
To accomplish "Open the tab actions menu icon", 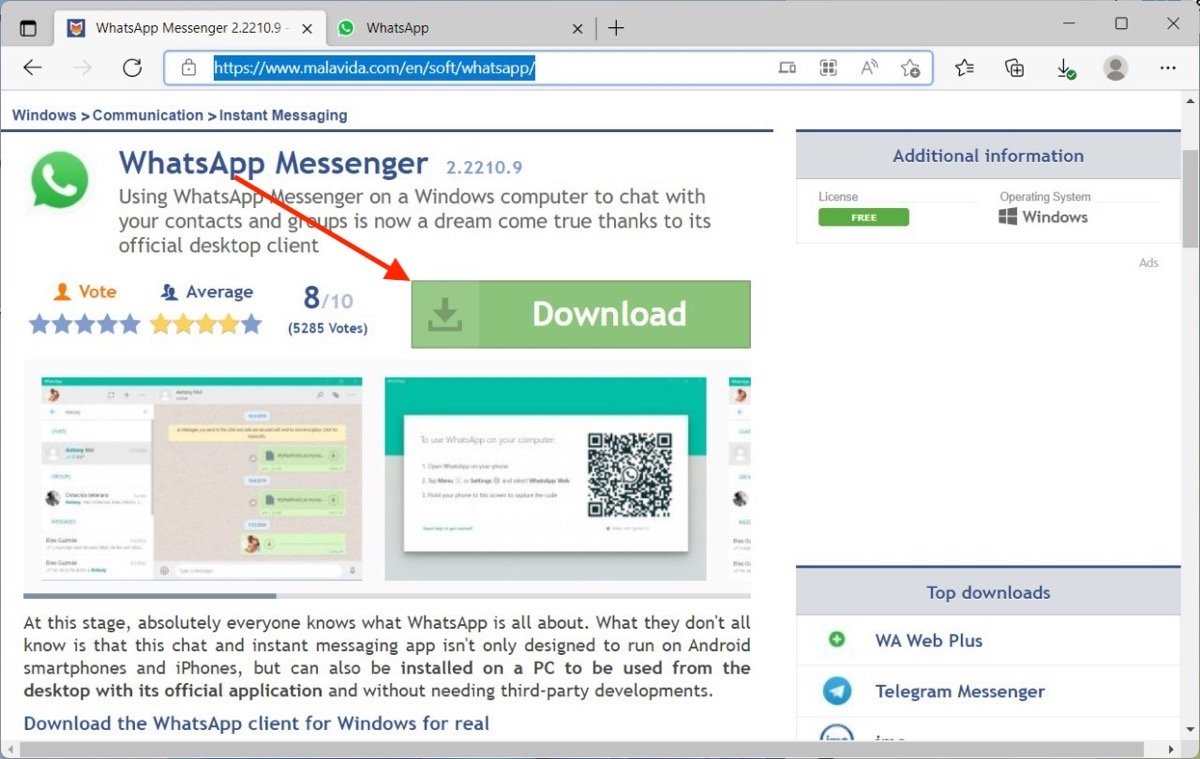I will [28, 28].
